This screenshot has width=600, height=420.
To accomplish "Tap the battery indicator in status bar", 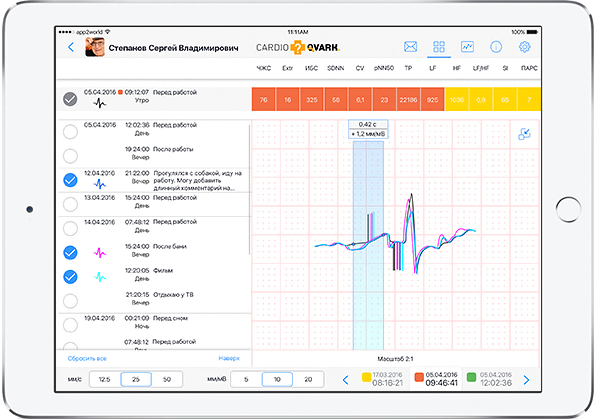I will point(532,32).
